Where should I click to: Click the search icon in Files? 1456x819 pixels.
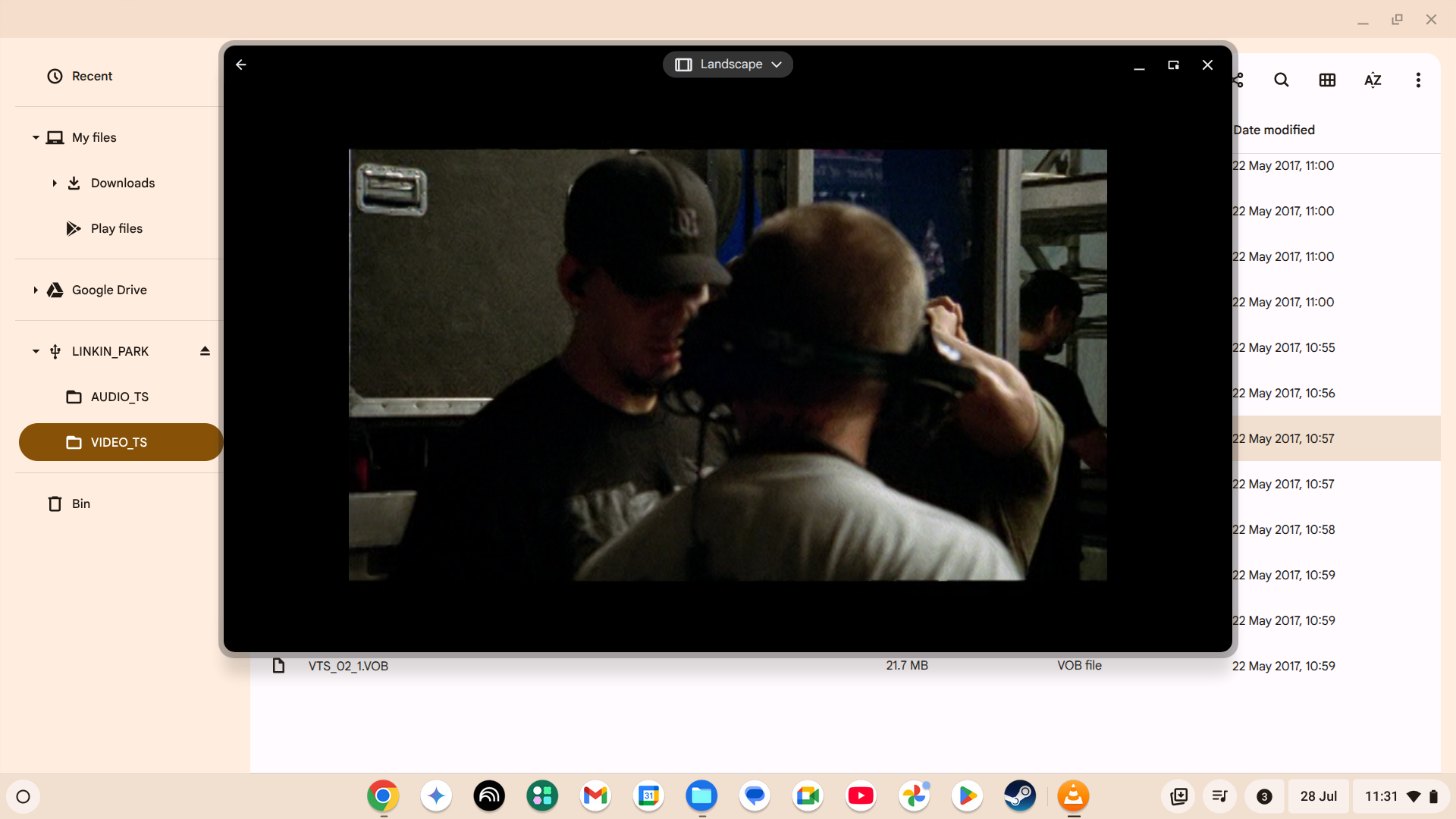[x=1282, y=80]
